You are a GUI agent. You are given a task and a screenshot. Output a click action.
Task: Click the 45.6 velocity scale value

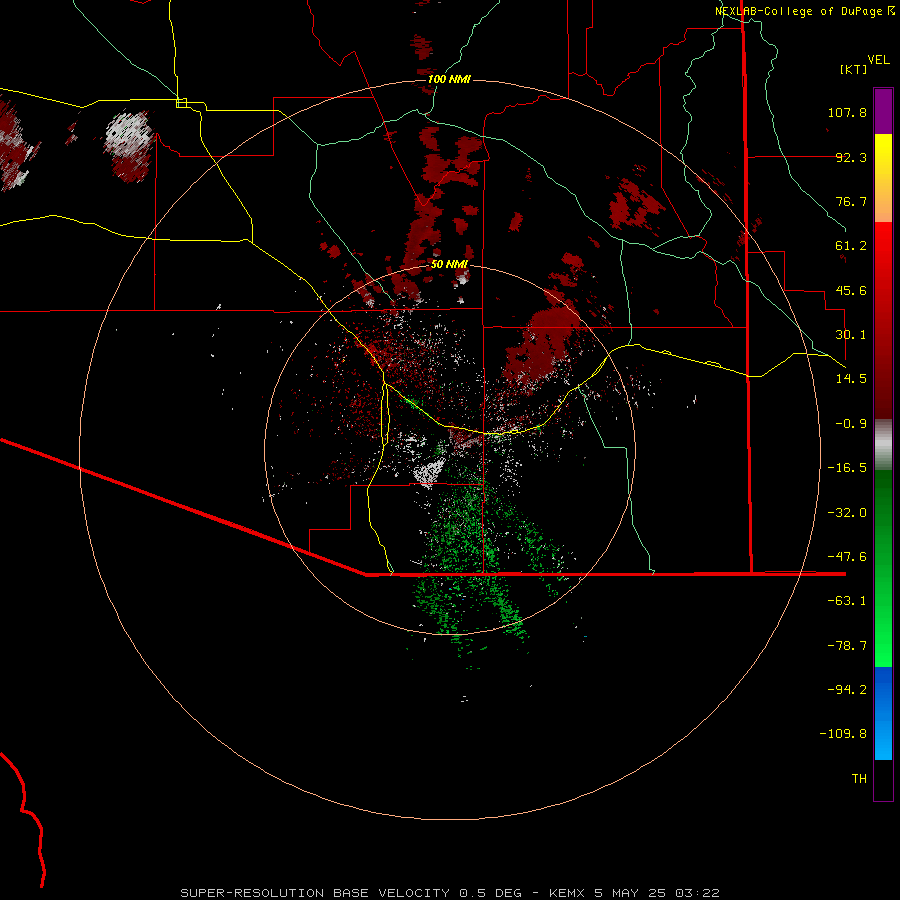coord(851,290)
